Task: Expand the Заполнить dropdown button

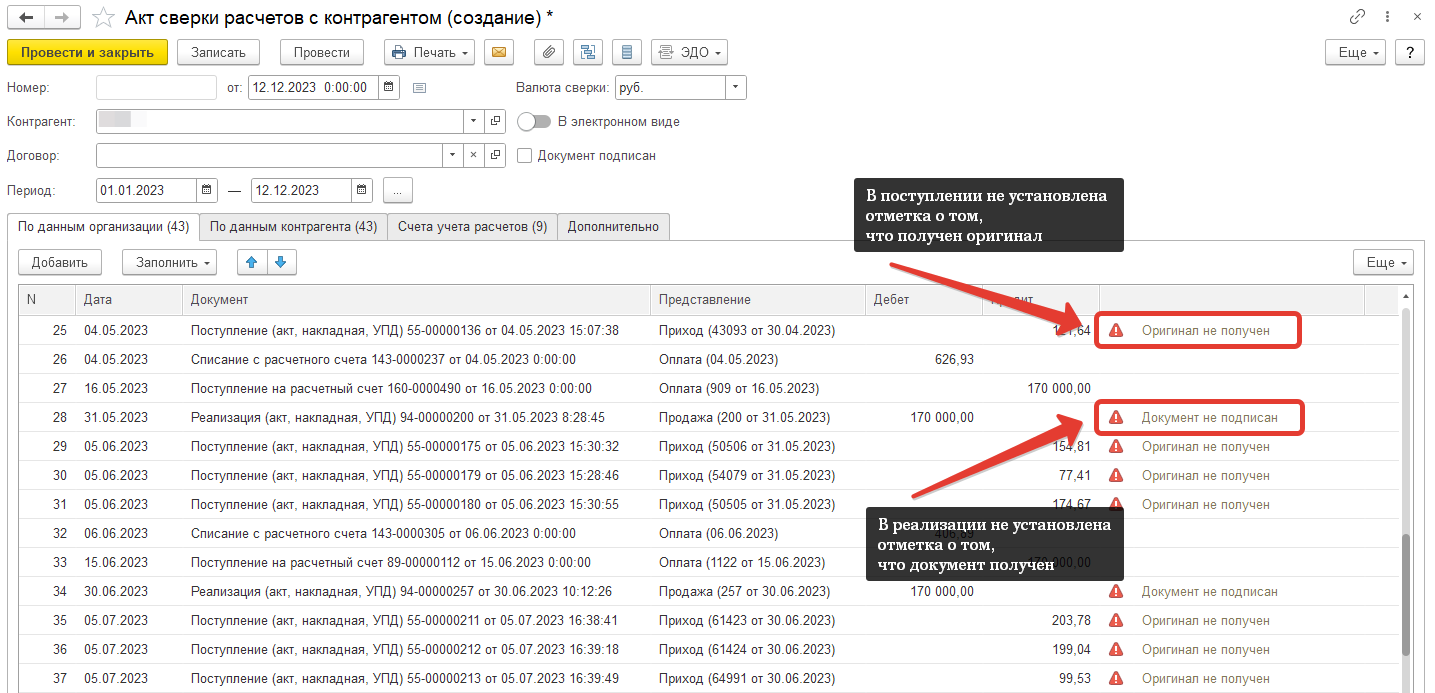Action: [x=170, y=262]
